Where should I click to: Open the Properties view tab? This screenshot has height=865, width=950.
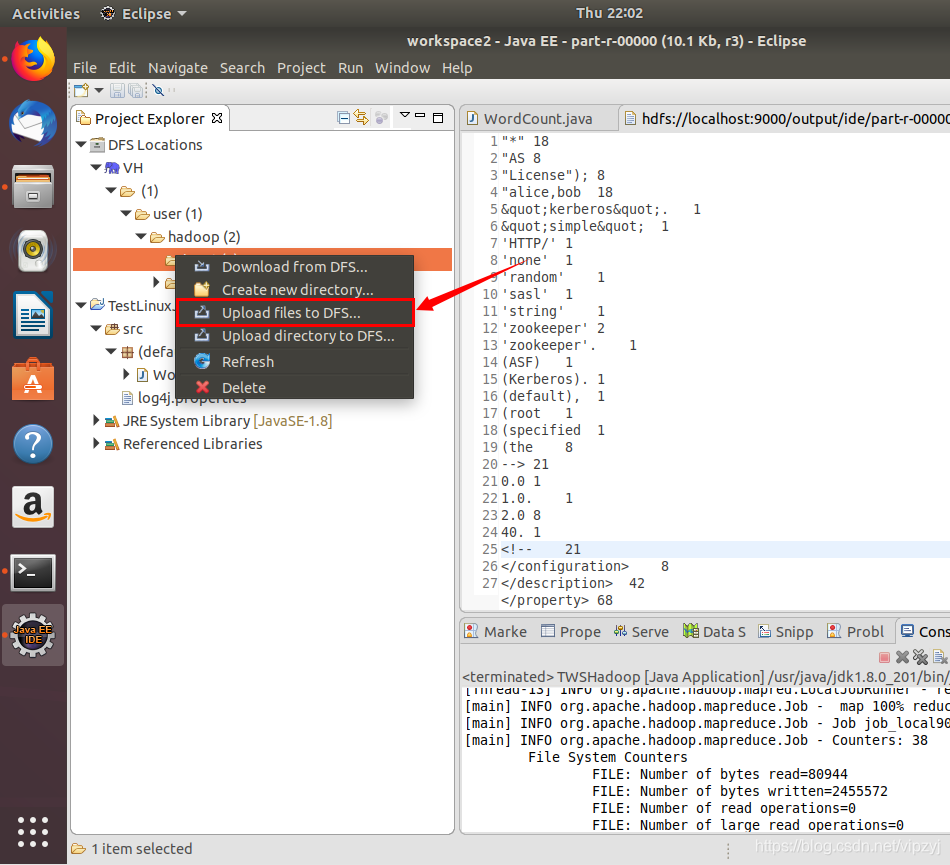click(x=571, y=632)
